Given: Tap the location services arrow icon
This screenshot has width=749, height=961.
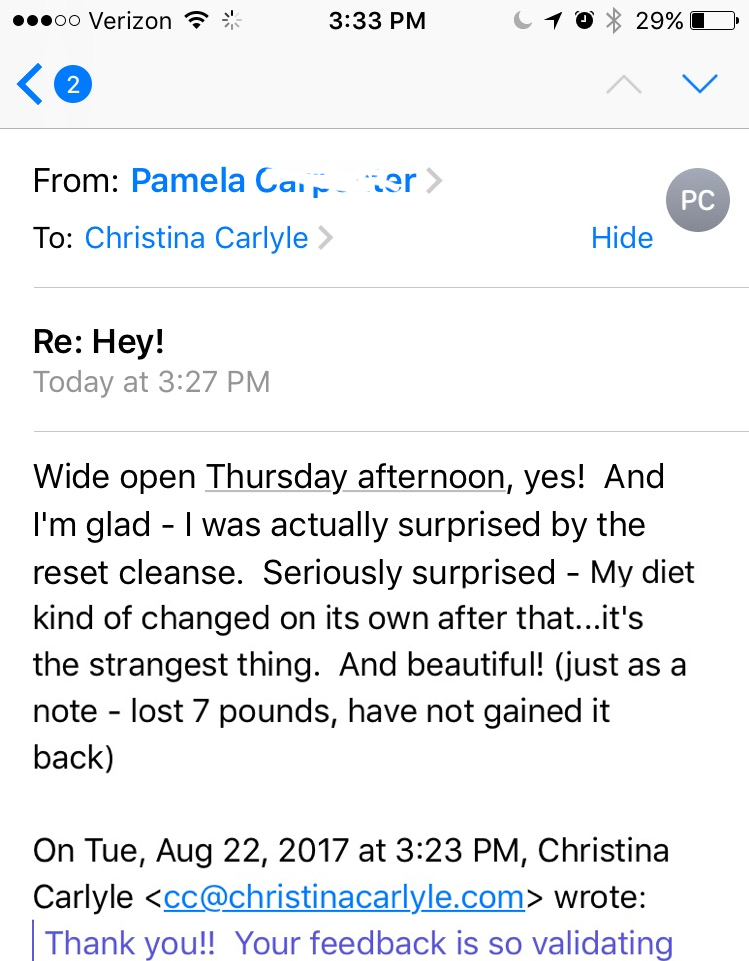Looking at the screenshot, I should coord(553,21).
